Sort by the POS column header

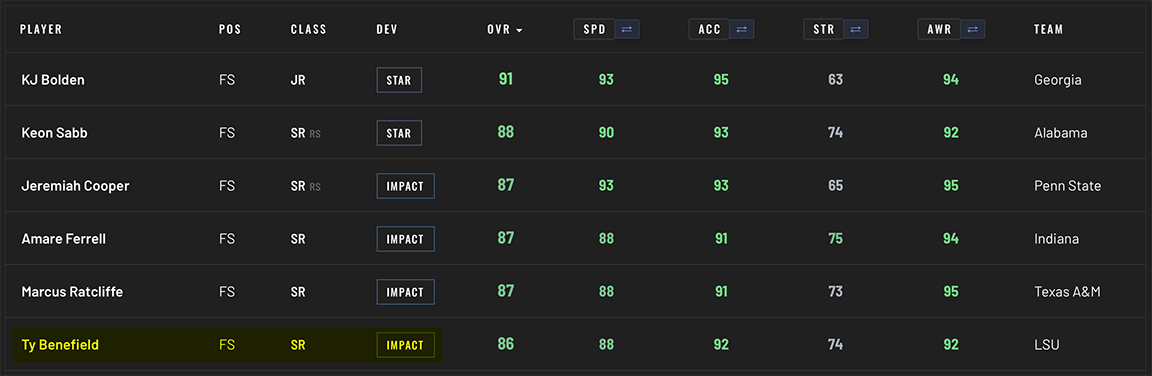tap(230, 30)
